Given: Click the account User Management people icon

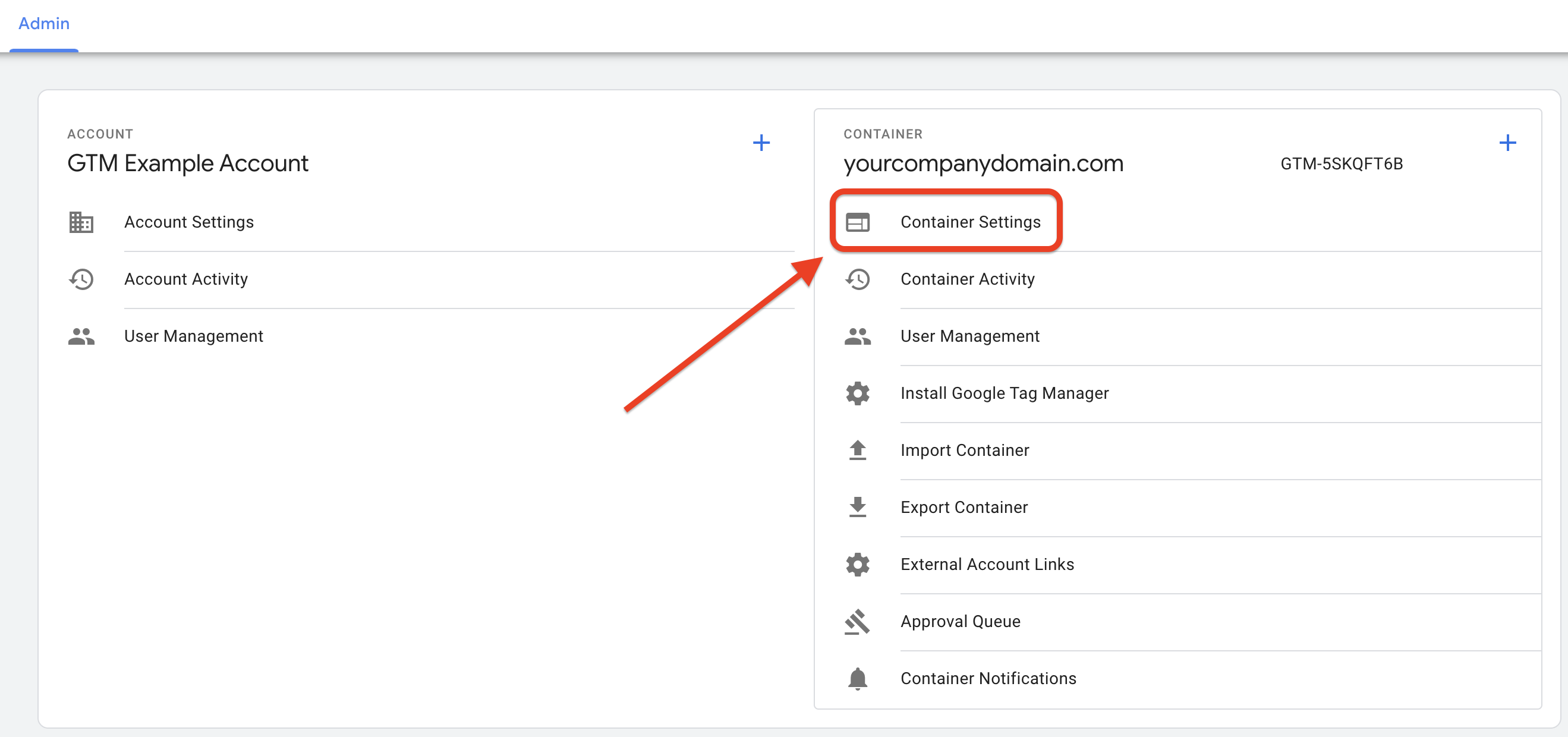Looking at the screenshot, I should (x=81, y=336).
